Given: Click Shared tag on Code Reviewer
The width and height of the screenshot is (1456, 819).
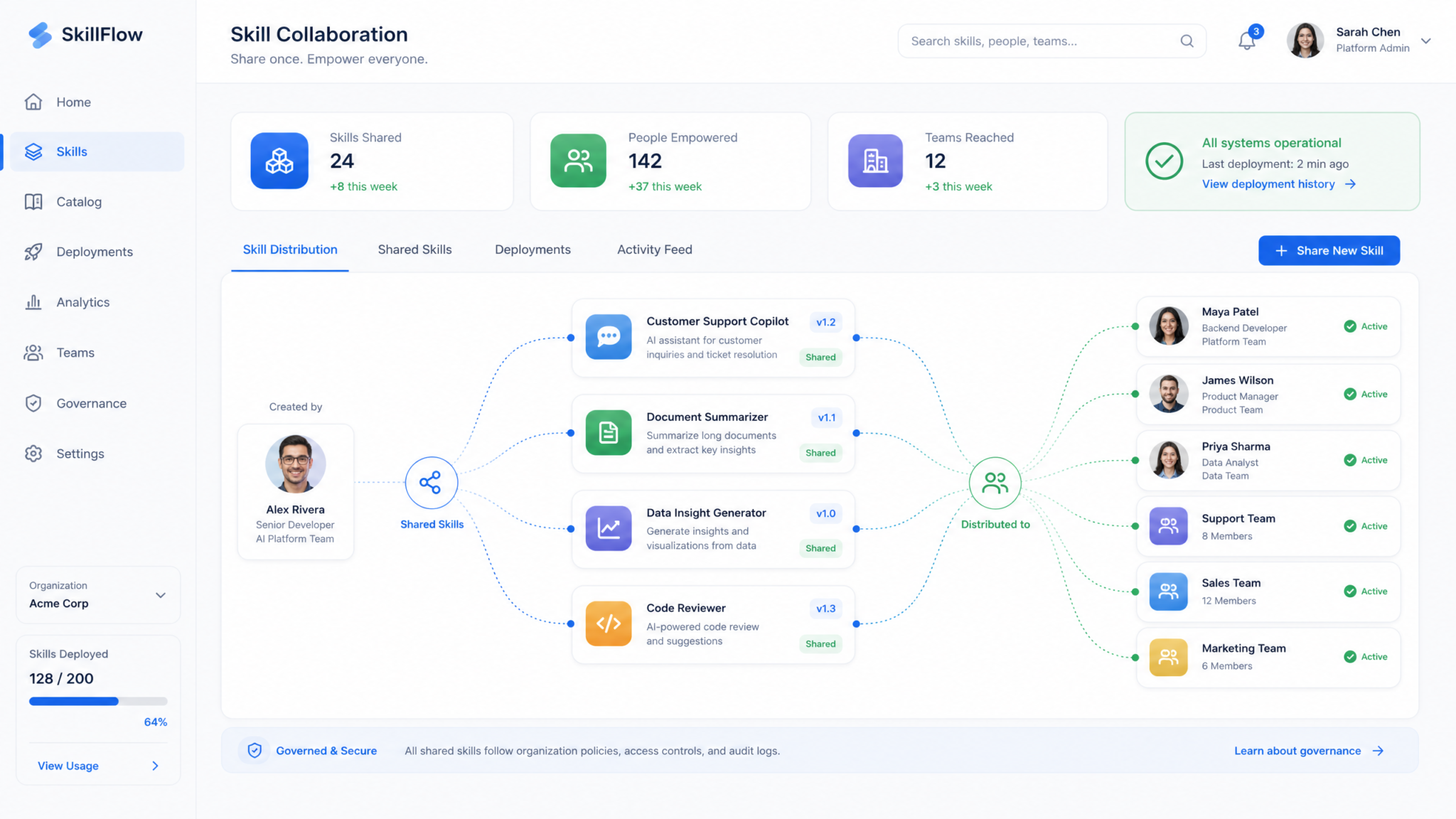Looking at the screenshot, I should click(x=820, y=643).
